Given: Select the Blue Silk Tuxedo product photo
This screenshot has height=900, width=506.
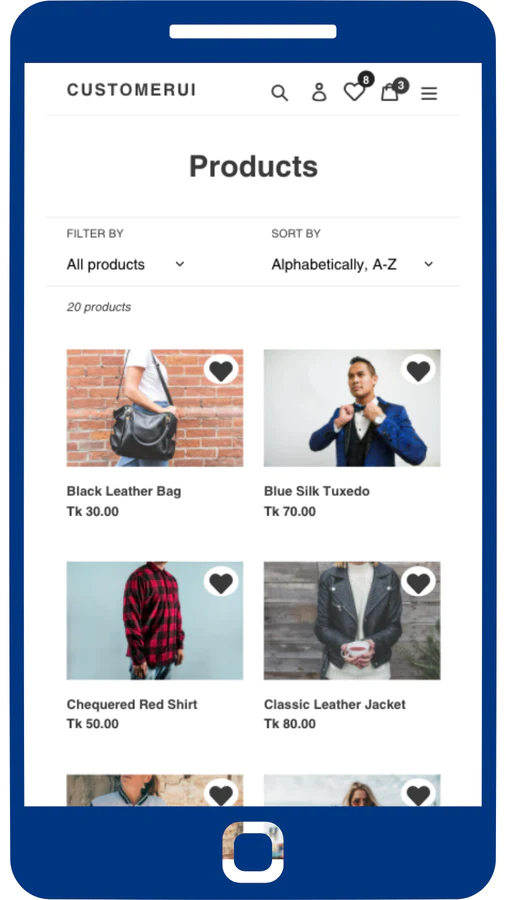Looking at the screenshot, I should [352, 408].
